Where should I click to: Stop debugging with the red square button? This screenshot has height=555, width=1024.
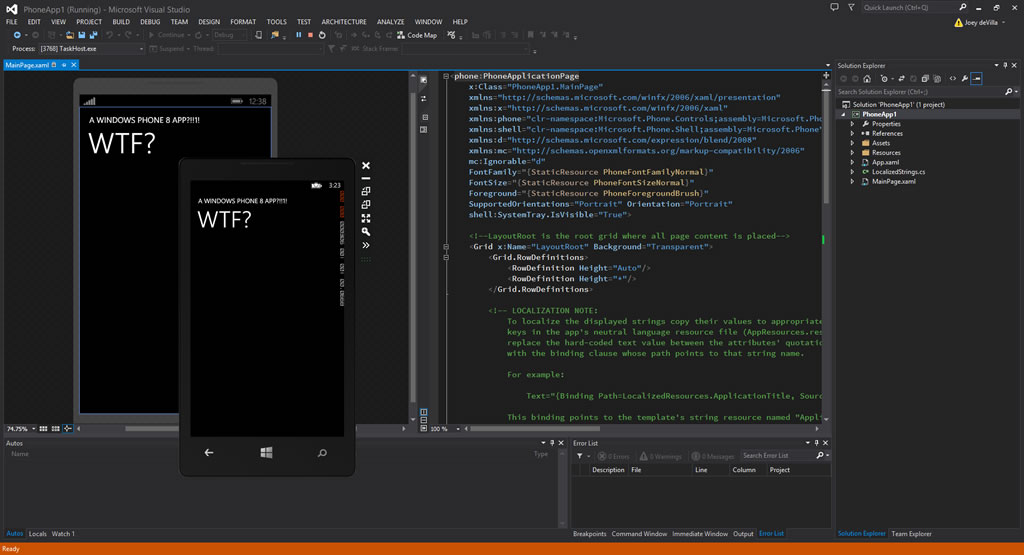[310, 35]
